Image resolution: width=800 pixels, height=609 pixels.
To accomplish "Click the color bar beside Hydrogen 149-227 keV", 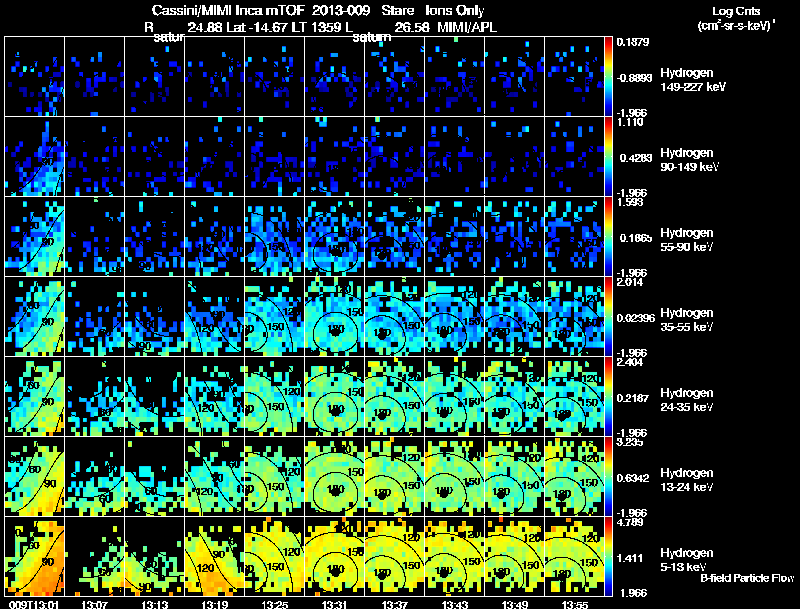I will 608,76.
